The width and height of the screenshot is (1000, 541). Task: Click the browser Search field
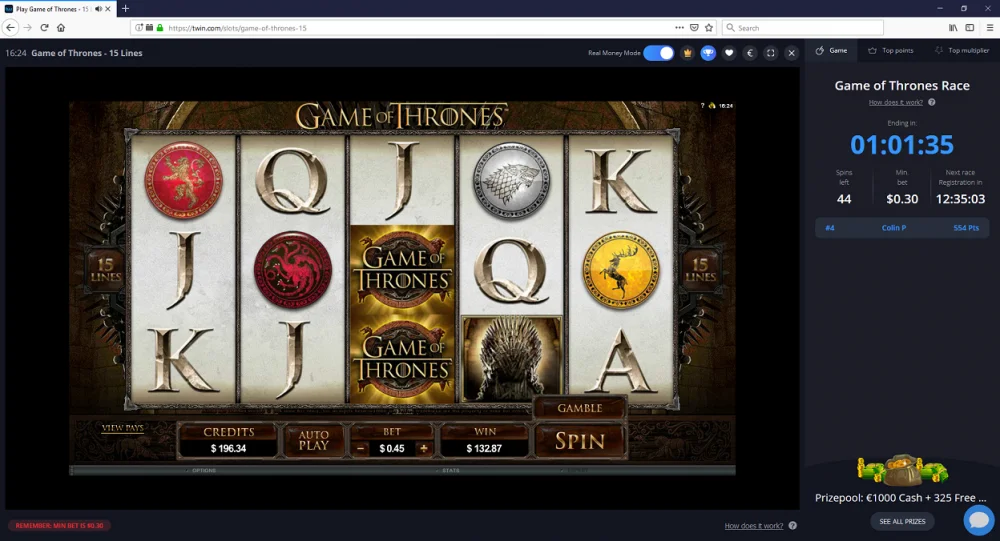click(803, 28)
